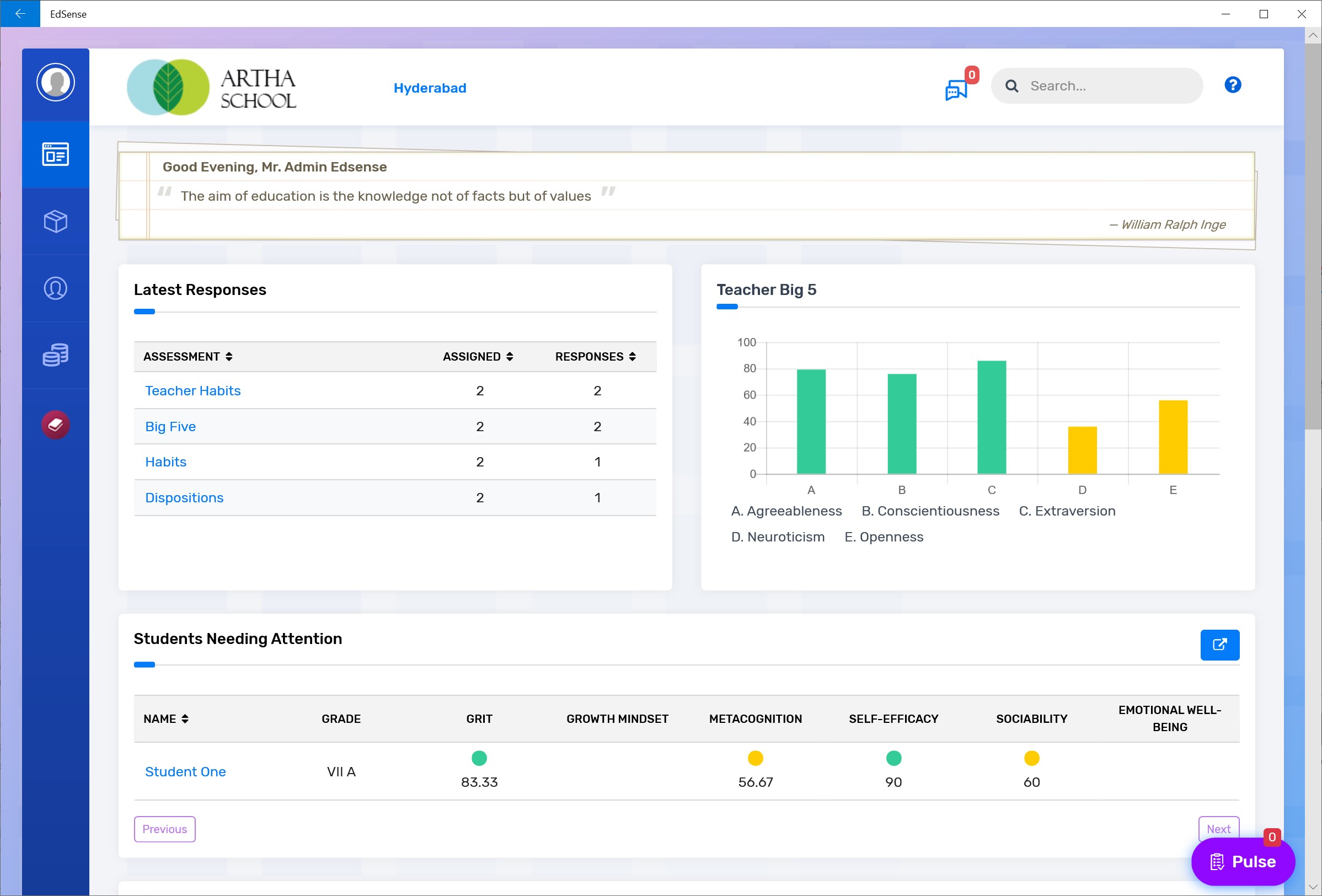The image size is (1322, 896).
Task: Sort students by Name column
Action: pos(165,718)
